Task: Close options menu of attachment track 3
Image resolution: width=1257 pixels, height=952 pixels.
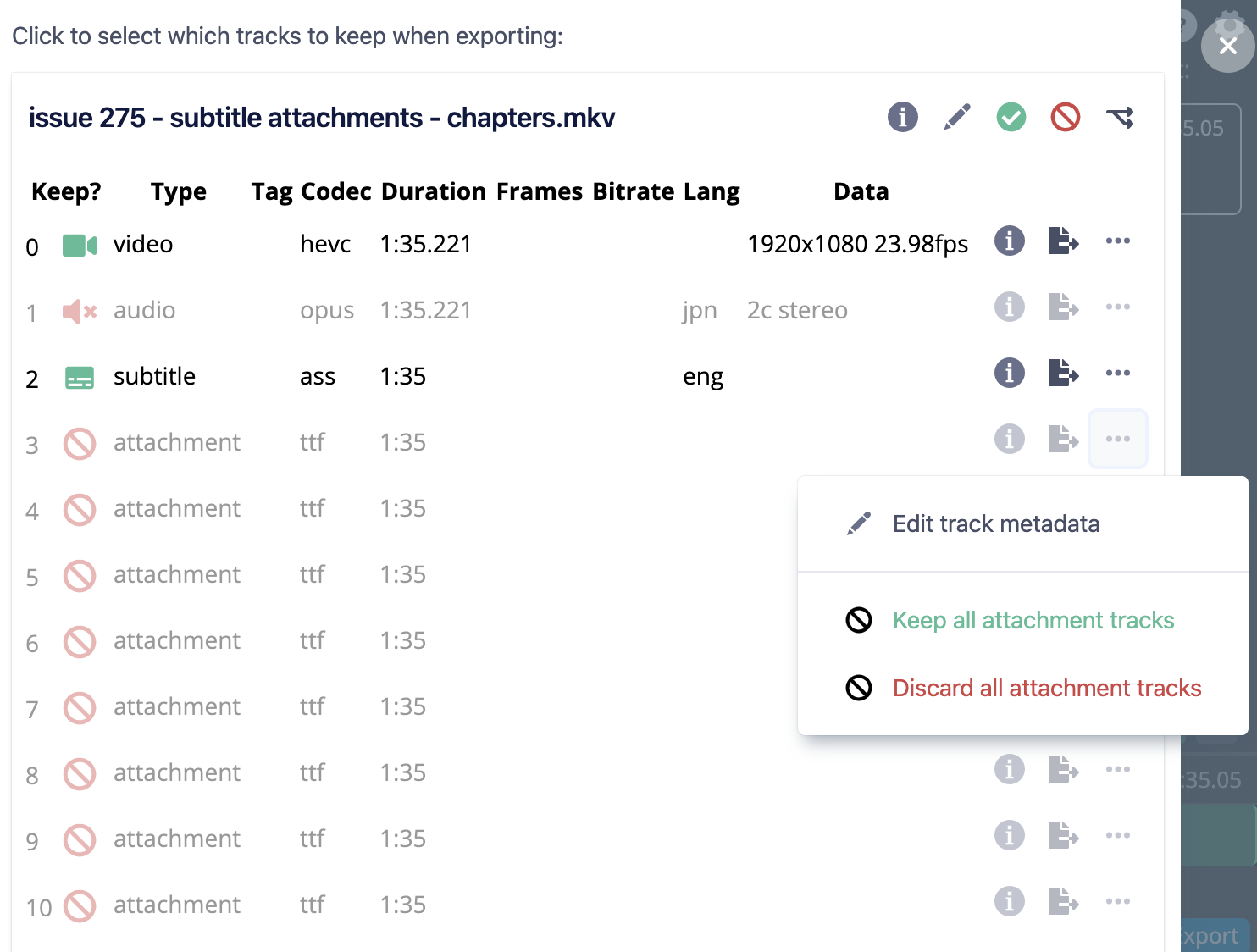Action: [x=1118, y=439]
